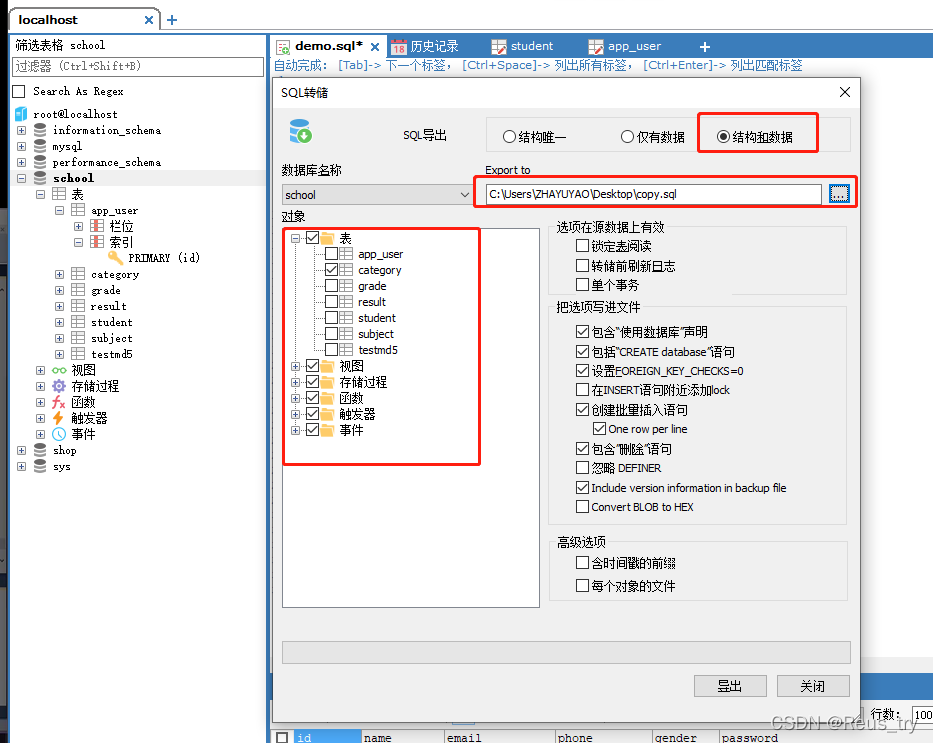Viewport: 933px width, 743px height.
Task: Click the 视图 views glasses icon
Action: (59, 370)
